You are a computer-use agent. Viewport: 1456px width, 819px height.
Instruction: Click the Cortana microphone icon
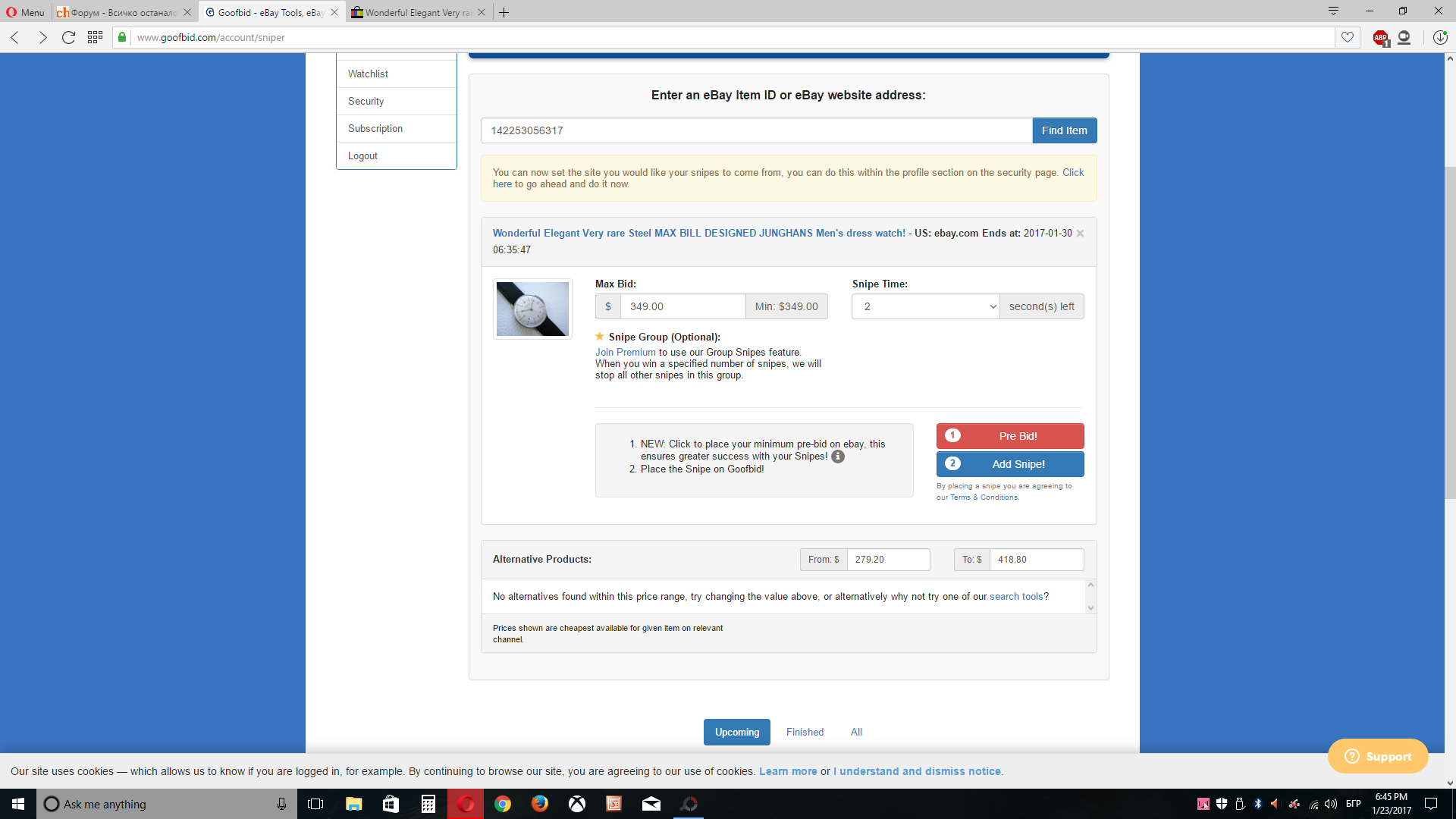pyautogui.click(x=281, y=804)
